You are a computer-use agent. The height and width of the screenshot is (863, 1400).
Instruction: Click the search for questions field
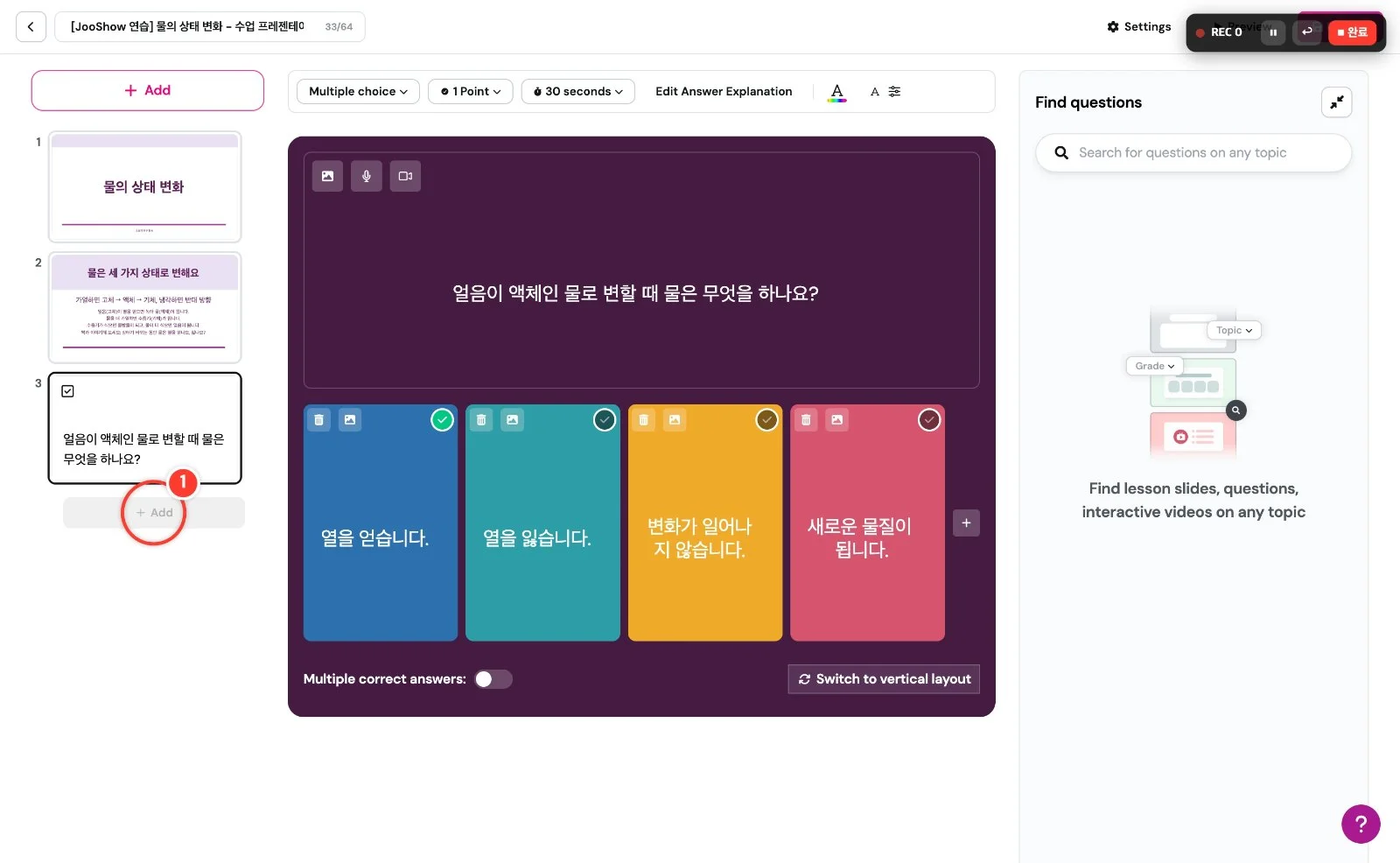point(1193,152)
